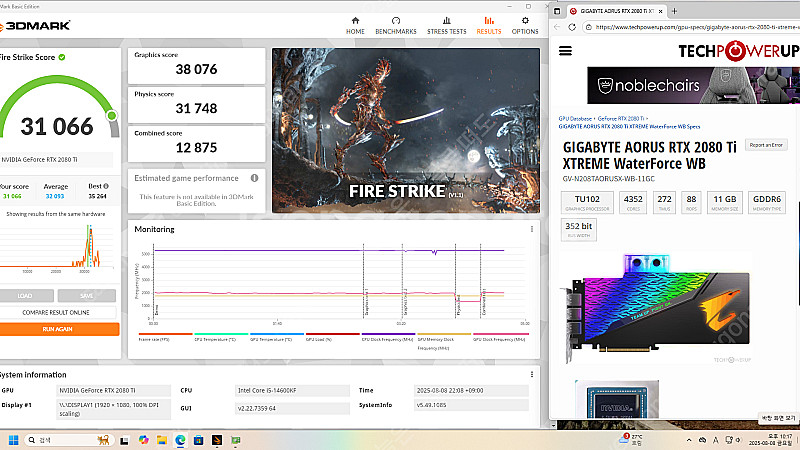Image resolution: width=800 pixels, height=450 pixels.
Task: Switch to Stress Tests in 3DMark
Action: [446, 26]
